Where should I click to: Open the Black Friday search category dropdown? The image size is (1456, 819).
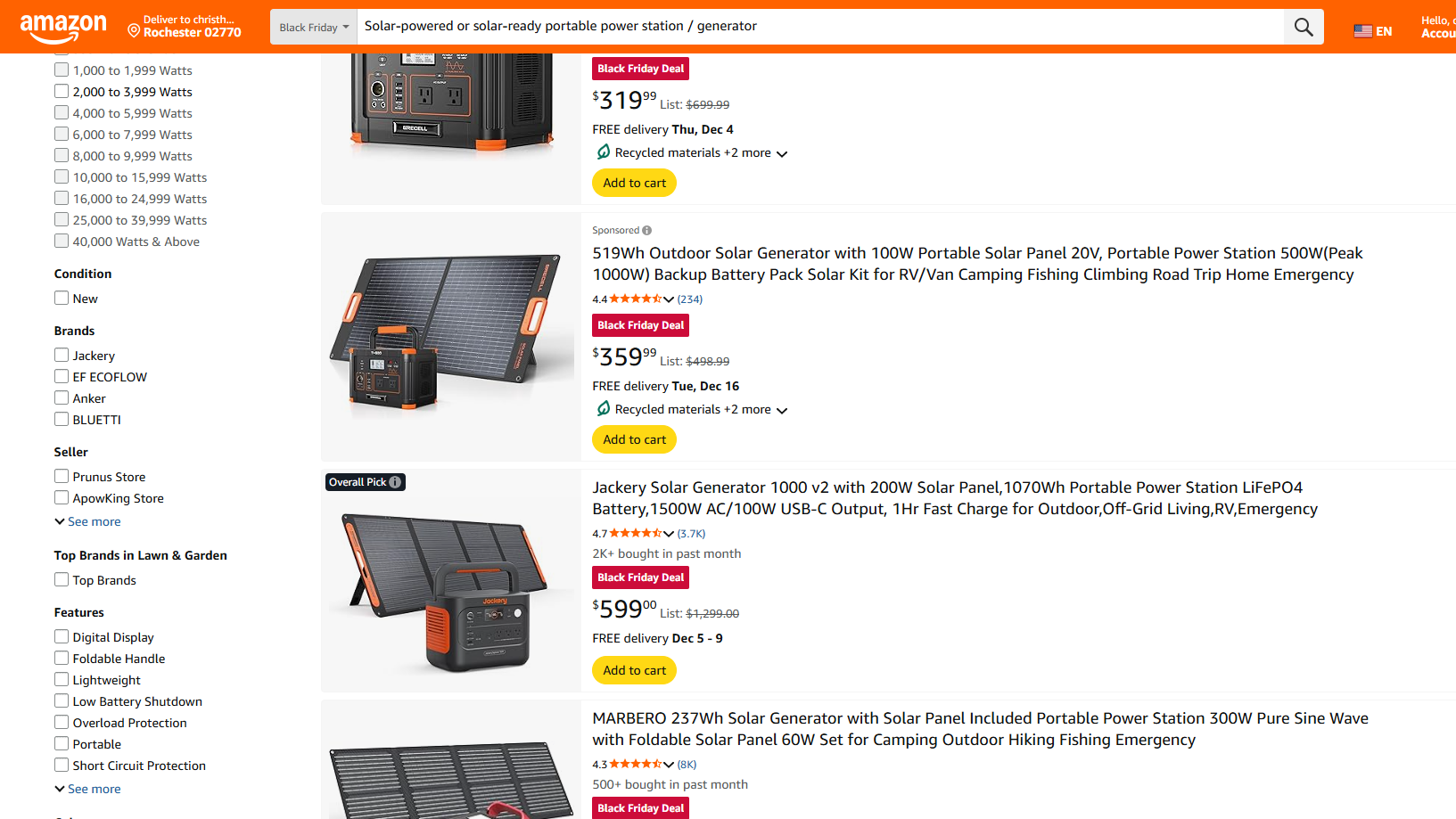(314, 28)
